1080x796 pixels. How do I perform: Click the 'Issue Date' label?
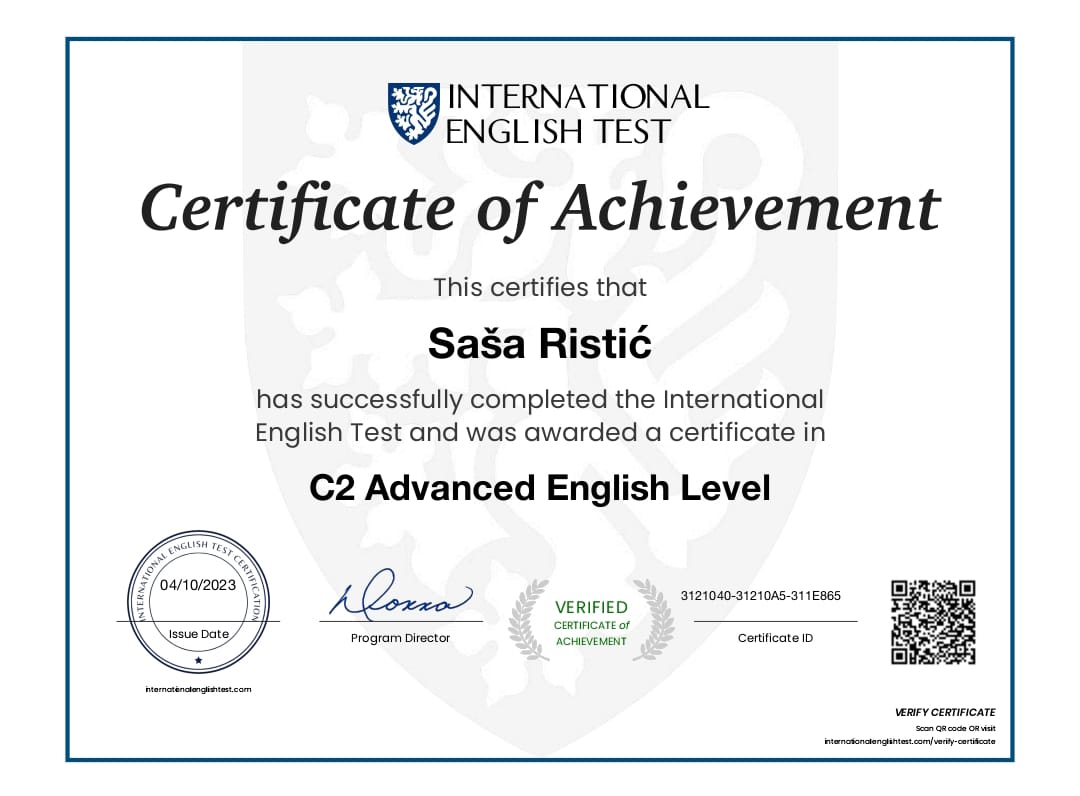(198, 634)
